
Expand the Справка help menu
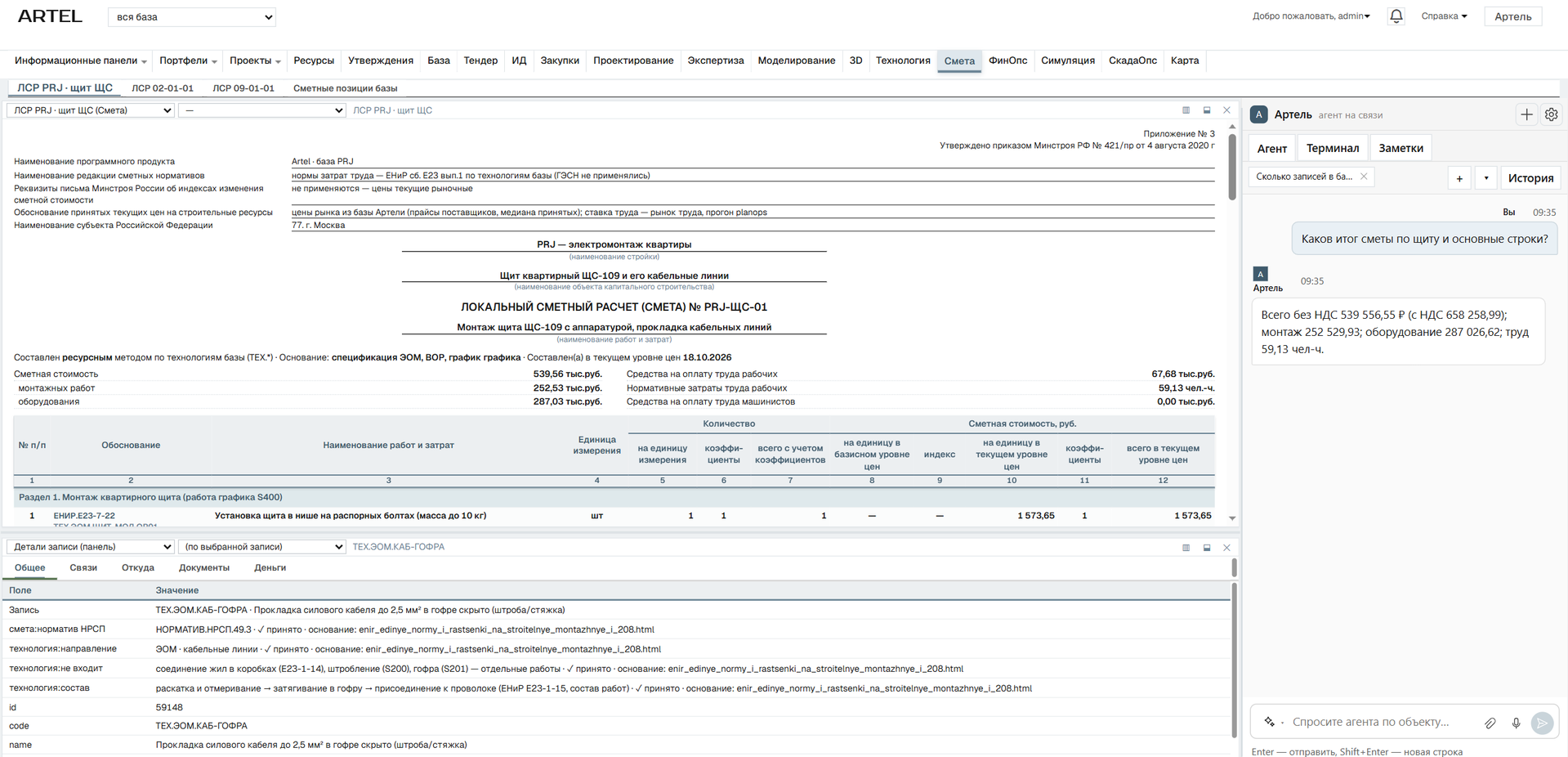point(1444,16)
